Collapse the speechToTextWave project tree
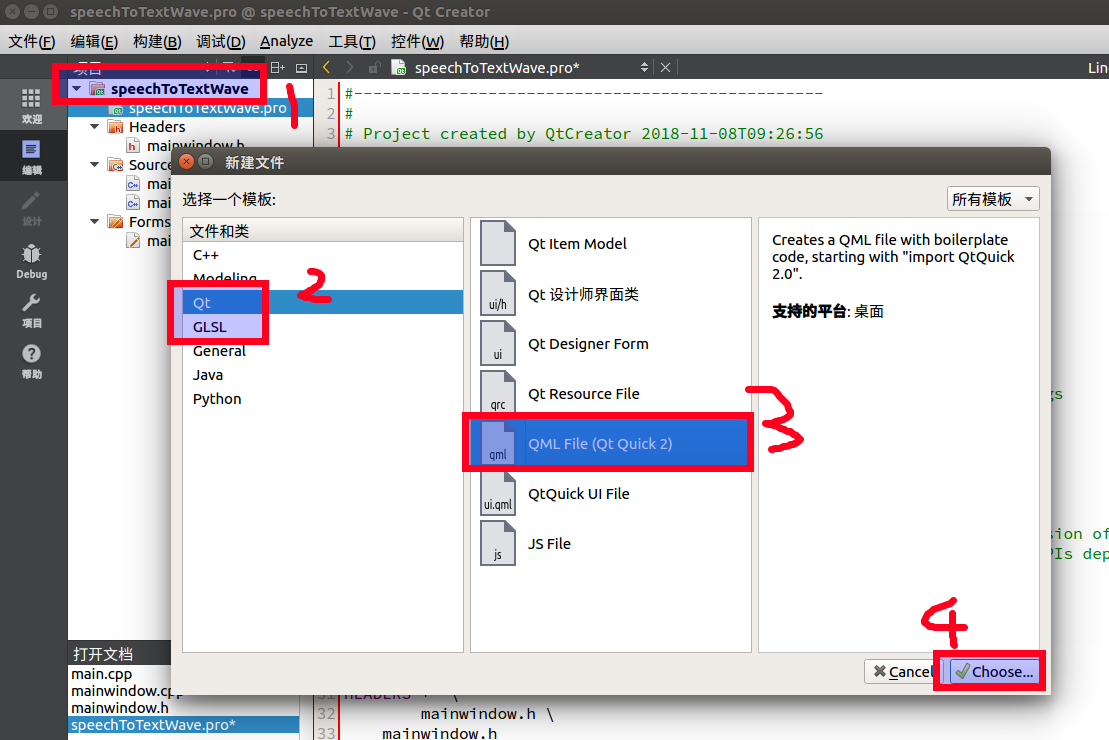 point(76,88)
